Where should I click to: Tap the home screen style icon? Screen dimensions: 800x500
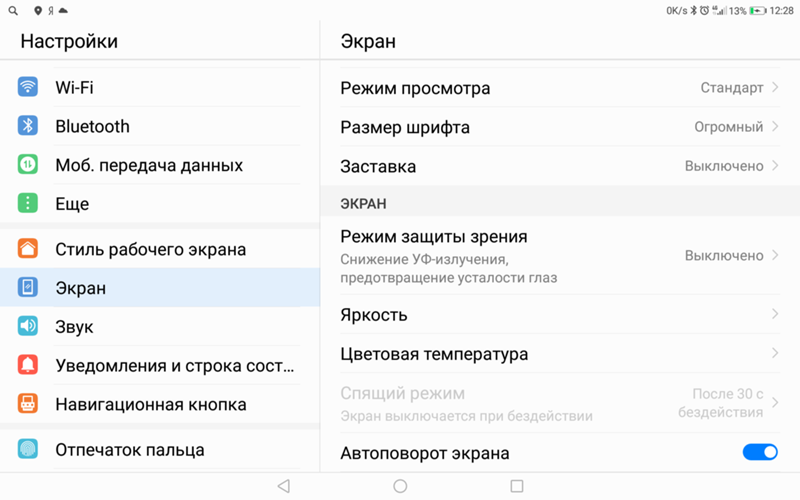(28, 248)
